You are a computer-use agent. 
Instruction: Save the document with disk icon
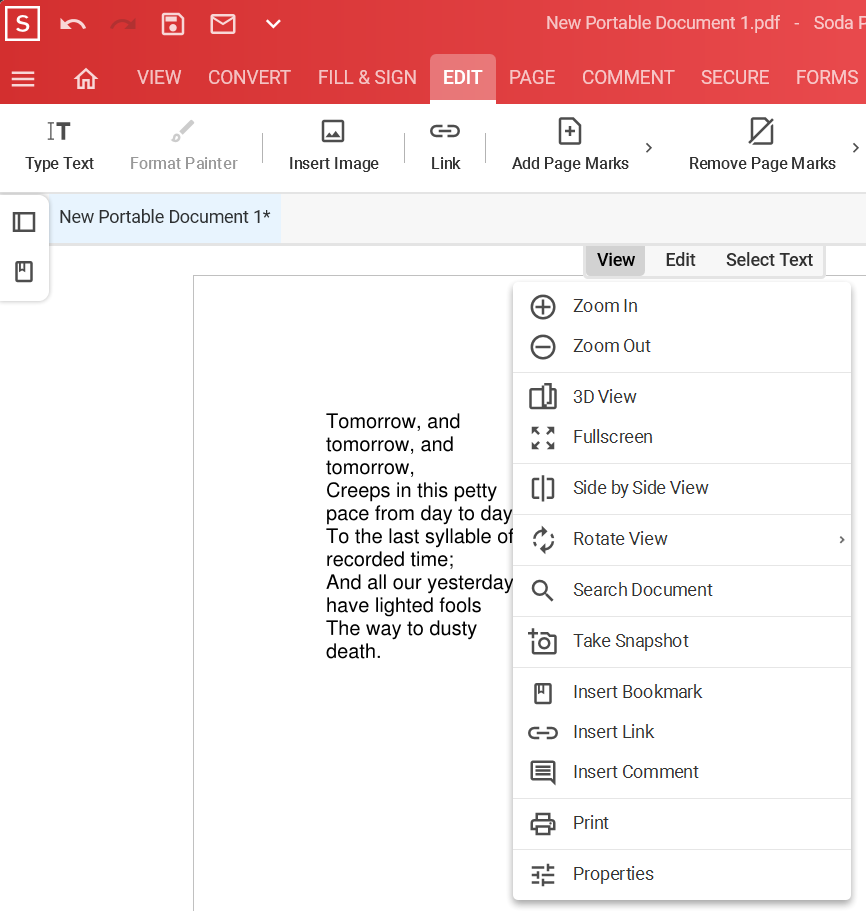click(x=173, y=24)
